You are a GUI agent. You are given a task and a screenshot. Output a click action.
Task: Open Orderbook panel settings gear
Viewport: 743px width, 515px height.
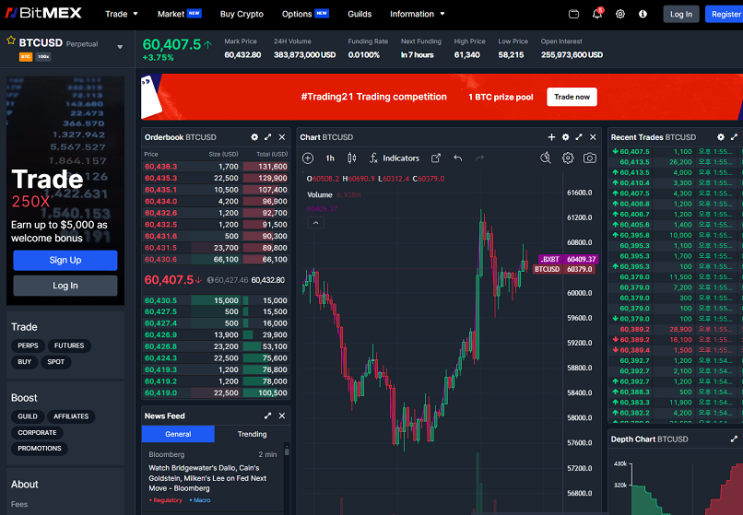pos(254,137)
